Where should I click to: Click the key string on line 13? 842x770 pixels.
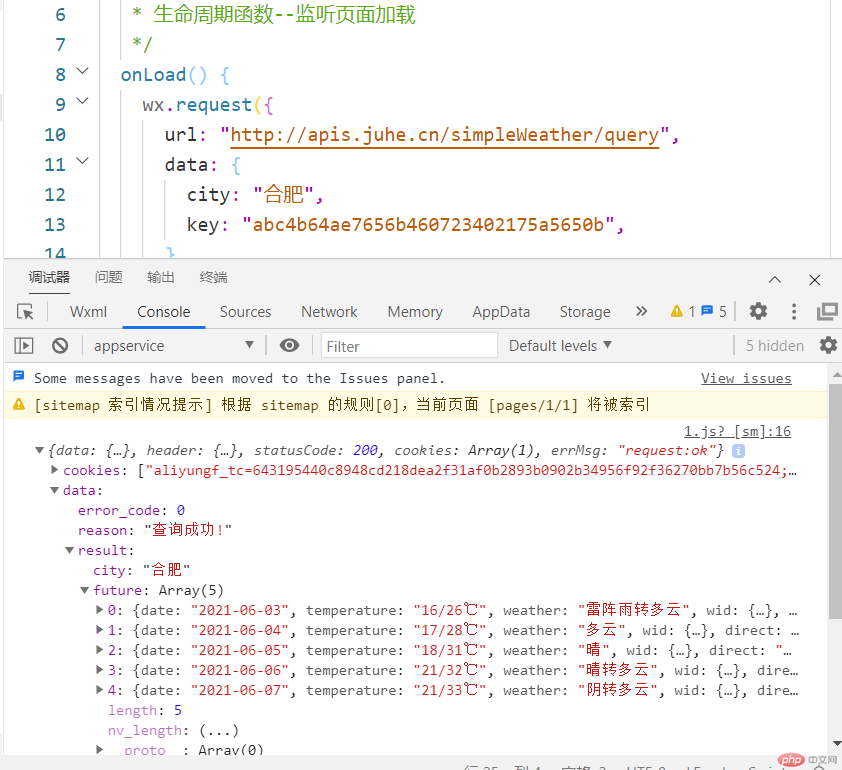[x=429, y=224]
